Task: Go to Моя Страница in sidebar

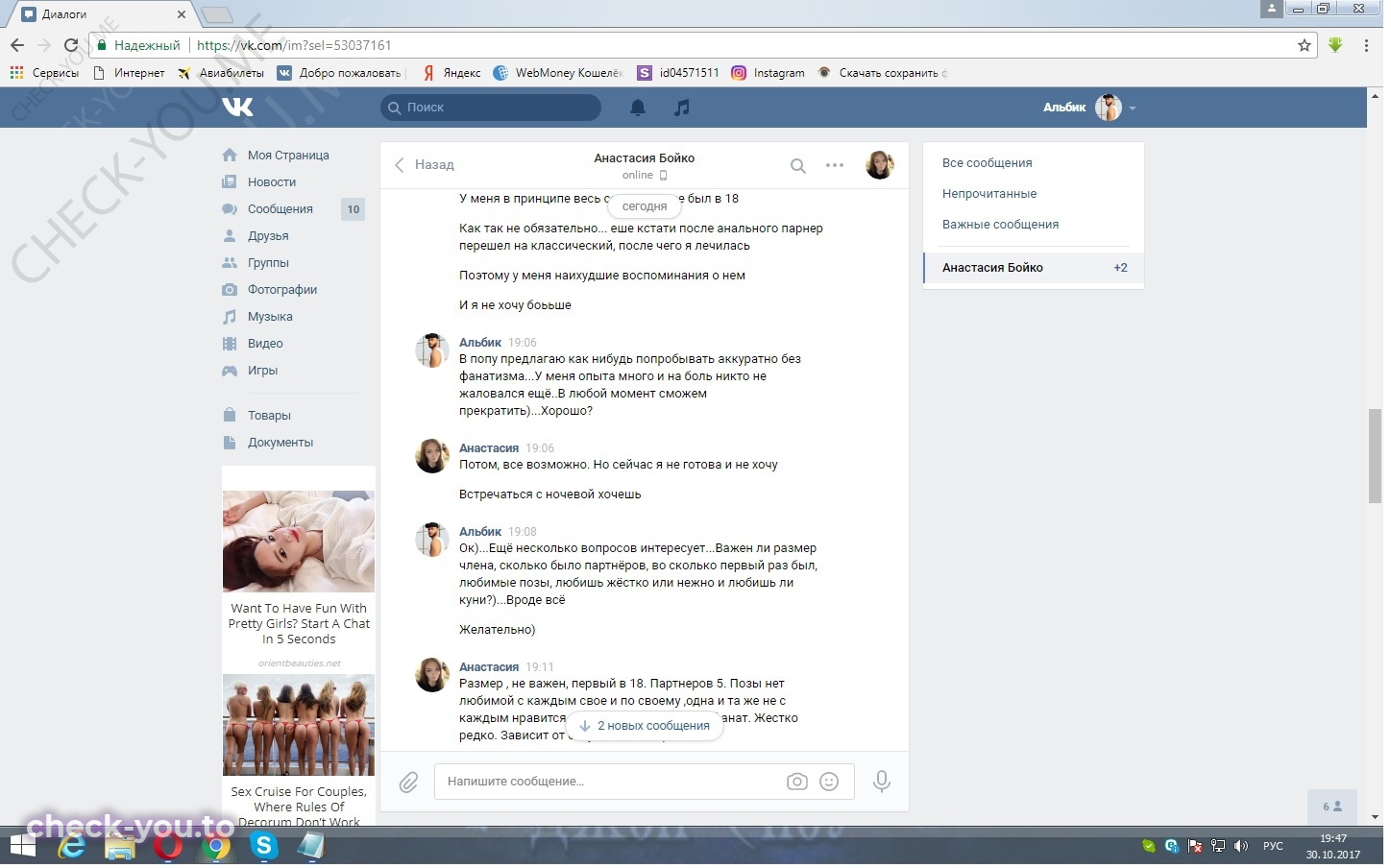Action: [276, 156]
